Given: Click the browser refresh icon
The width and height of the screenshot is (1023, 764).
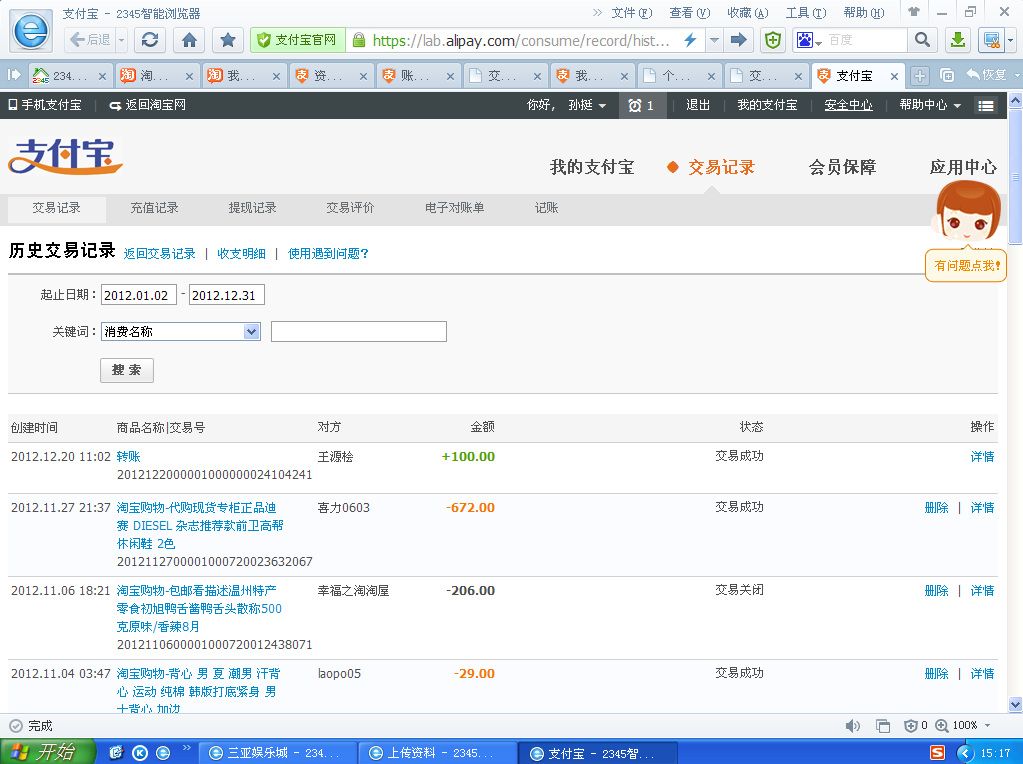Looking at the screenshot, I should 150,40.
